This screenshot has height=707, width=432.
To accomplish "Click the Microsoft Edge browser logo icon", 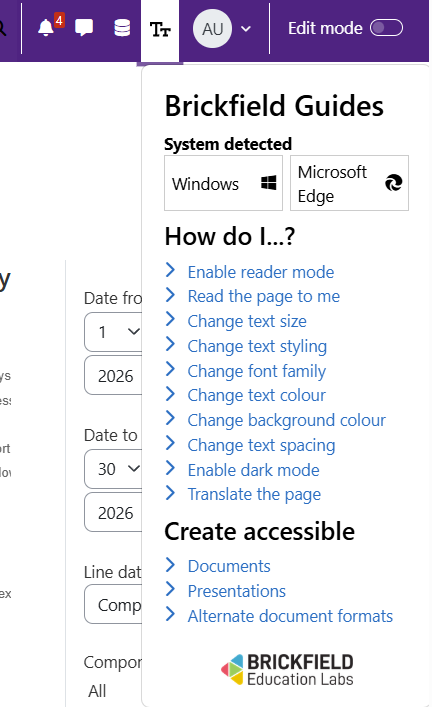I will coord(394,183).
